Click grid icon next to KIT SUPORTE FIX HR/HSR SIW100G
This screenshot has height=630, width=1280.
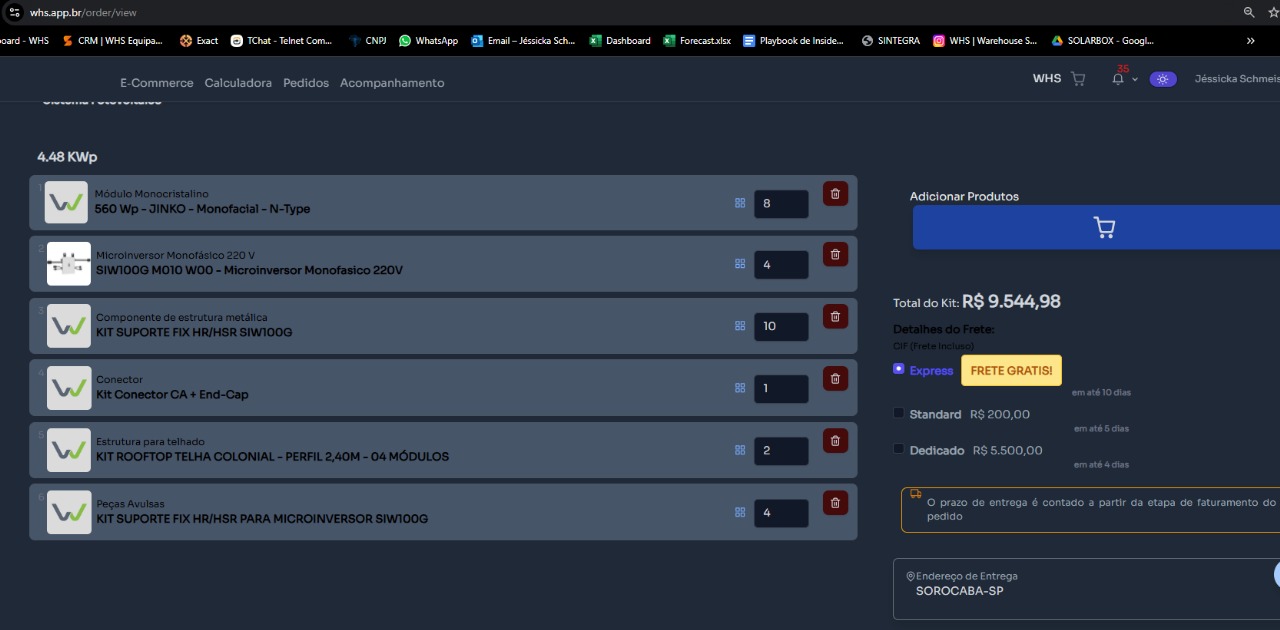[740, 326]
